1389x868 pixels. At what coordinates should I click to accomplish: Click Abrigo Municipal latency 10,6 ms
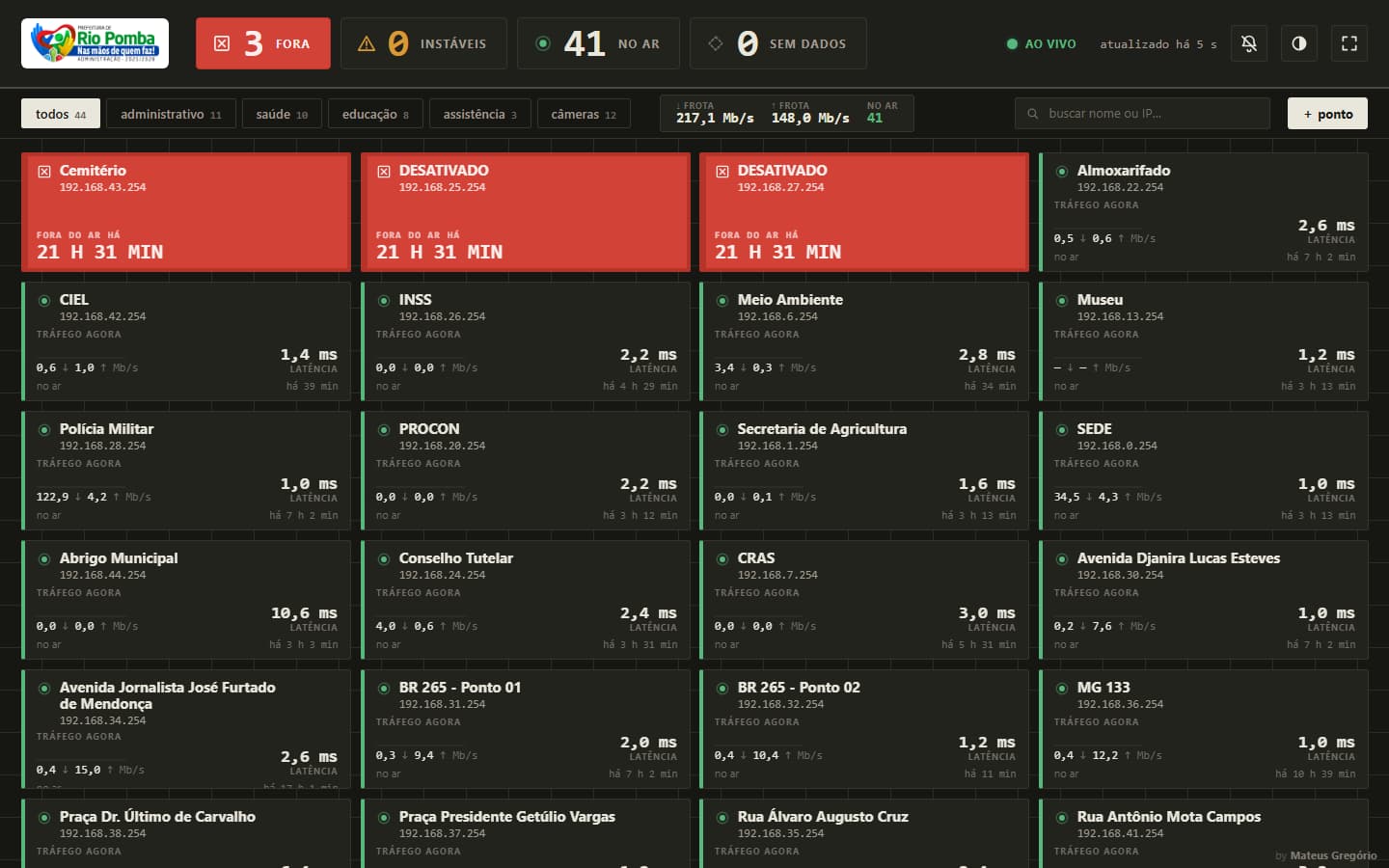(x=304, y=613)
